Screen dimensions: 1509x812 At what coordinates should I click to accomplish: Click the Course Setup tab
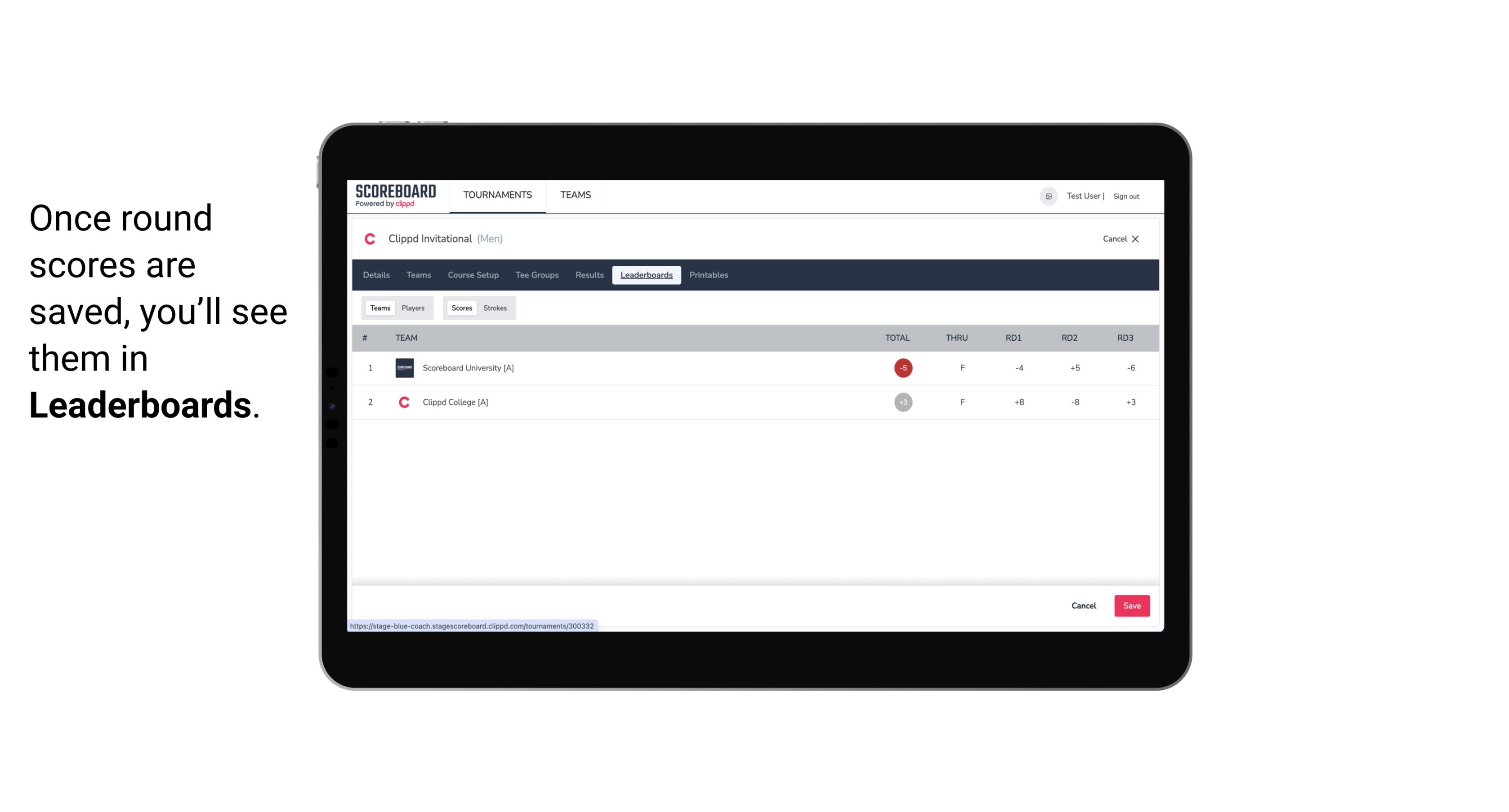tap(473, 275)
